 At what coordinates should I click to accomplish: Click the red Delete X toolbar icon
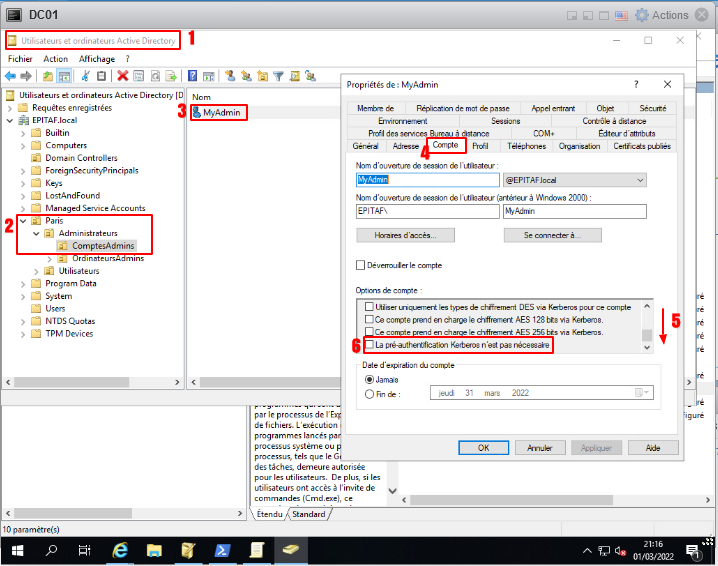[x=122, y=75]
